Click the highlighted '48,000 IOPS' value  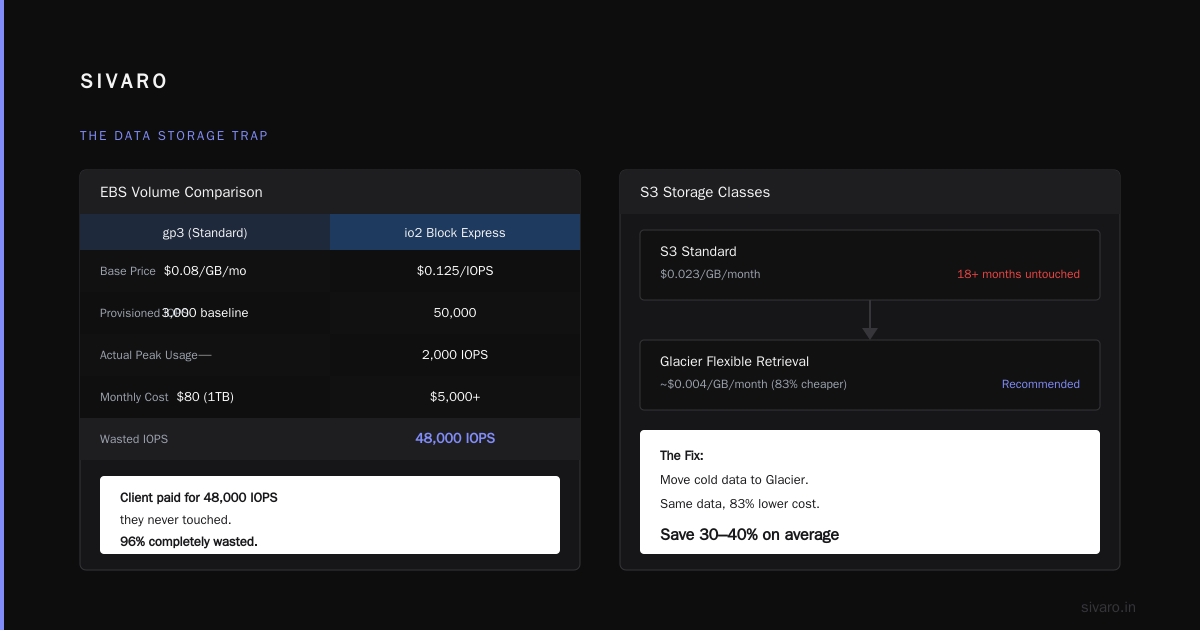[455, 438]
